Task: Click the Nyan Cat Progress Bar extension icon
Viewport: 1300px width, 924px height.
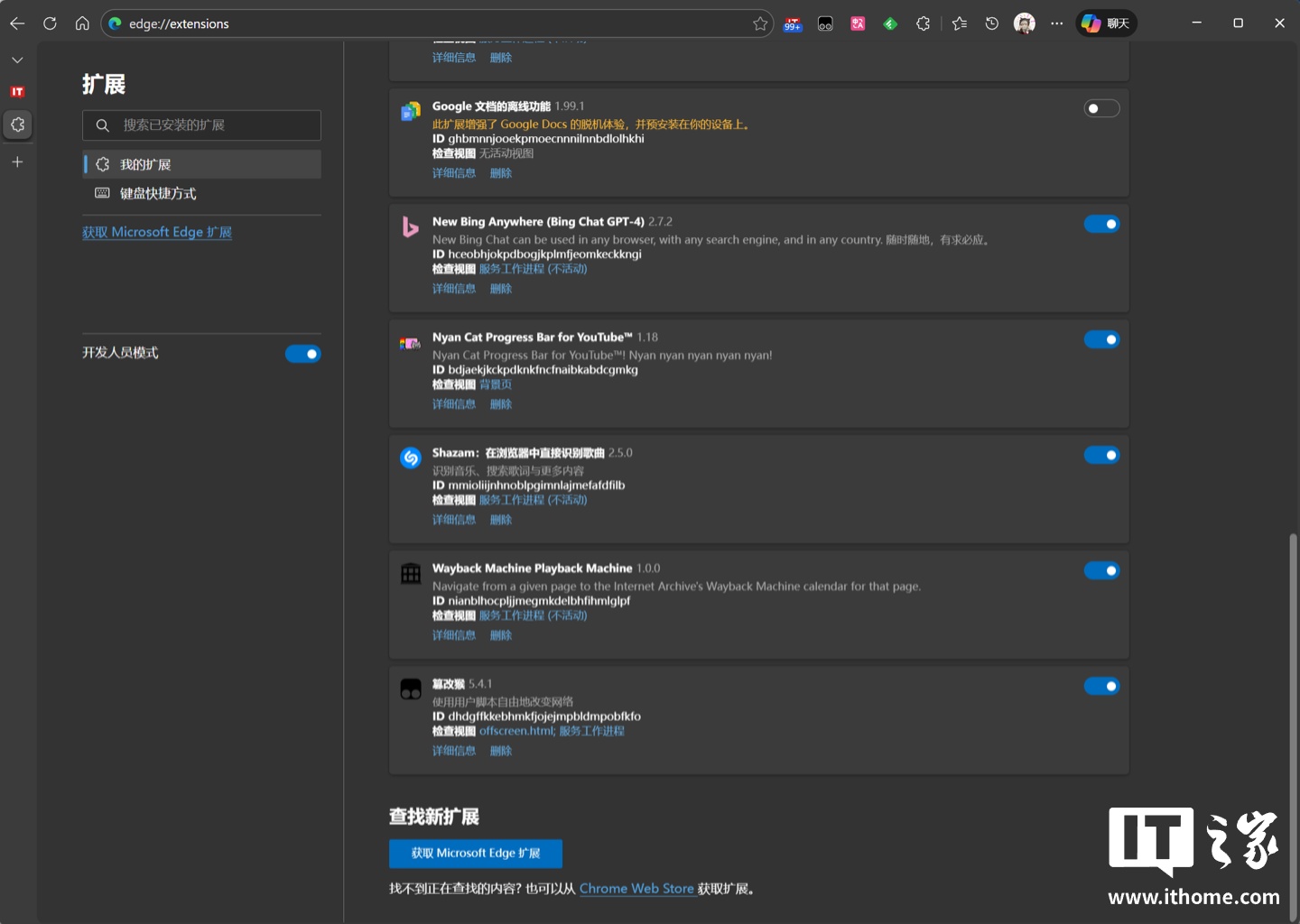Action: (x=411, y=343)
